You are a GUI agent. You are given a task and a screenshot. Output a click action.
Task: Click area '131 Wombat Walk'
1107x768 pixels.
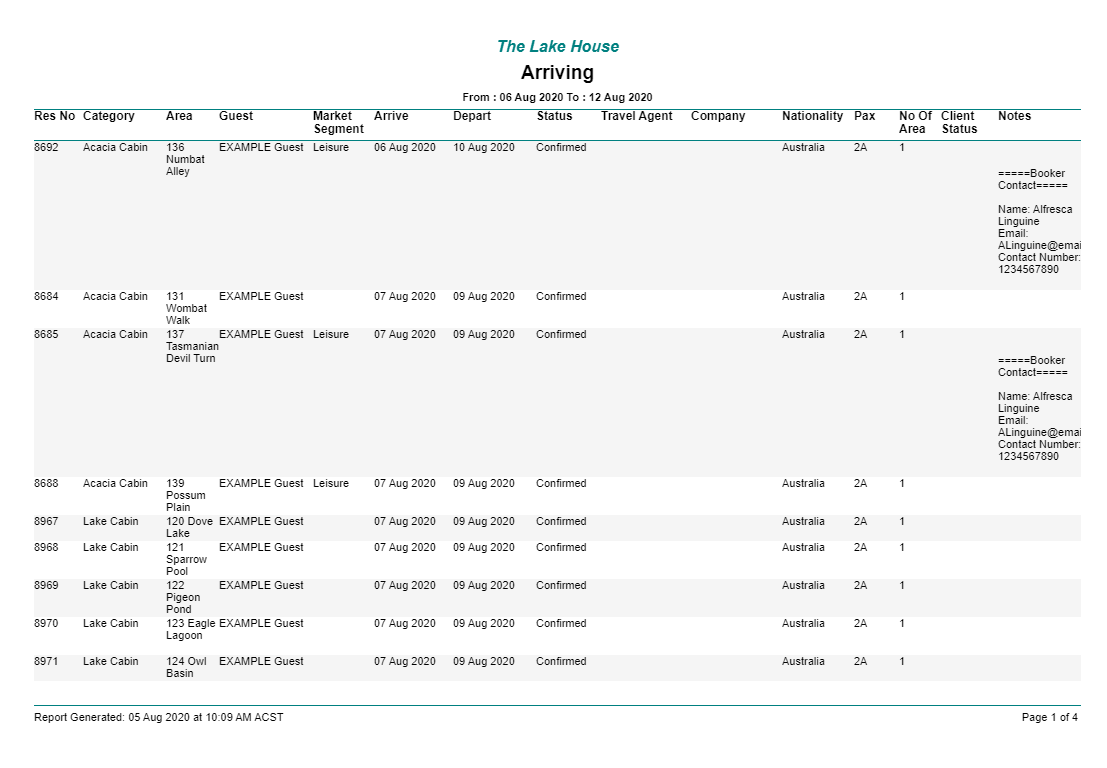pos(186,308)
